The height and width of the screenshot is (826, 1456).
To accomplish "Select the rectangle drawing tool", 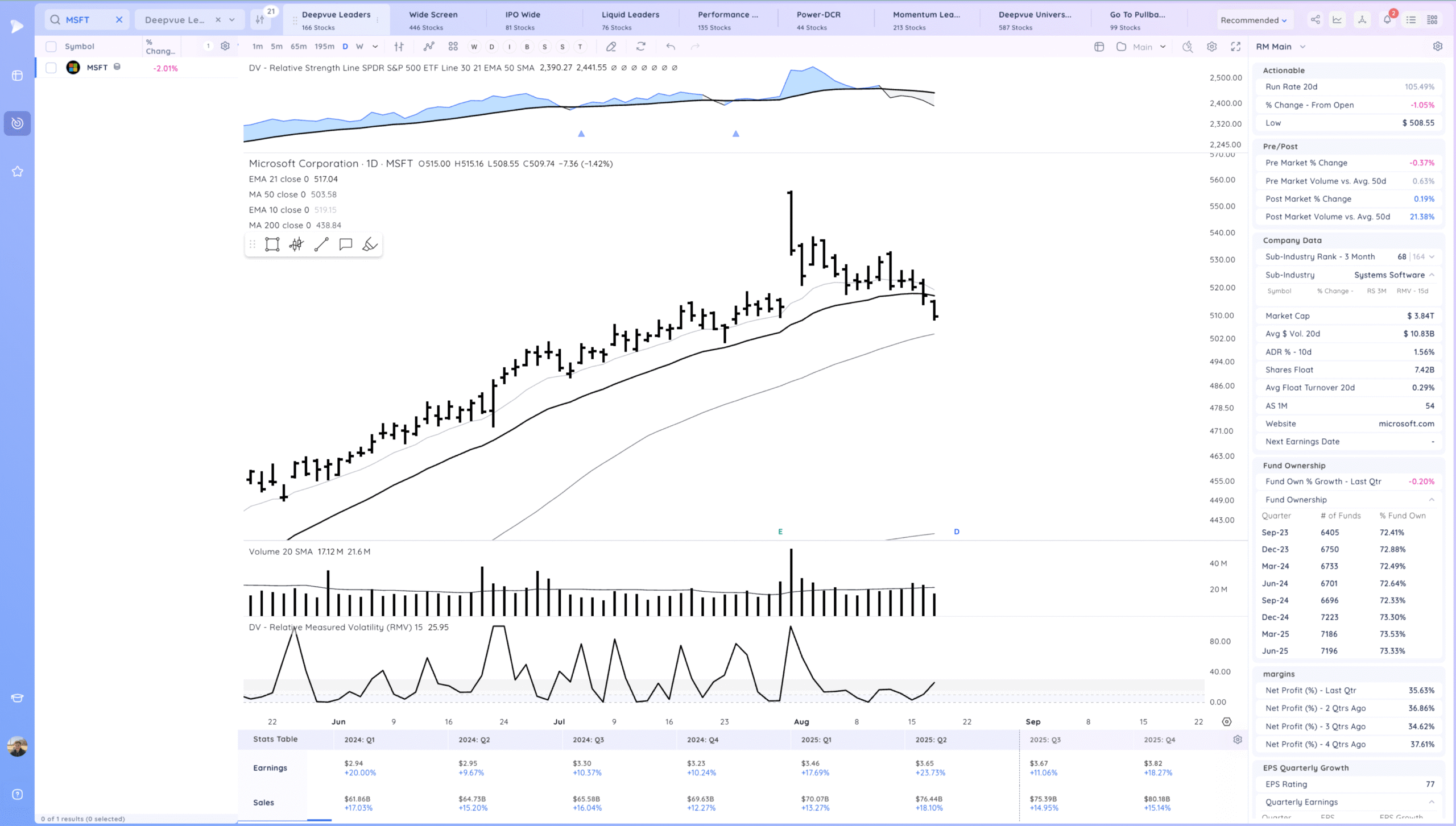I will pyautogui.click(x=272, y=244).
